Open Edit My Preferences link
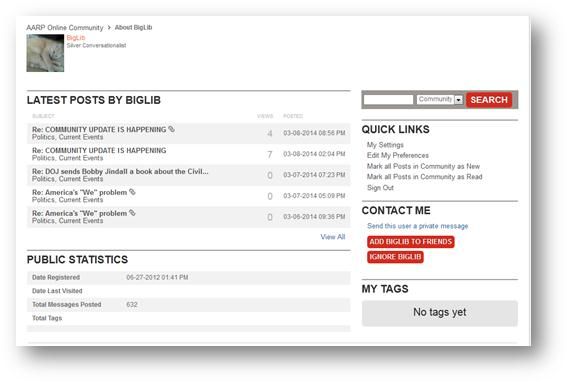This screenshot has height=382, width=567. click(x=398, y=155)
